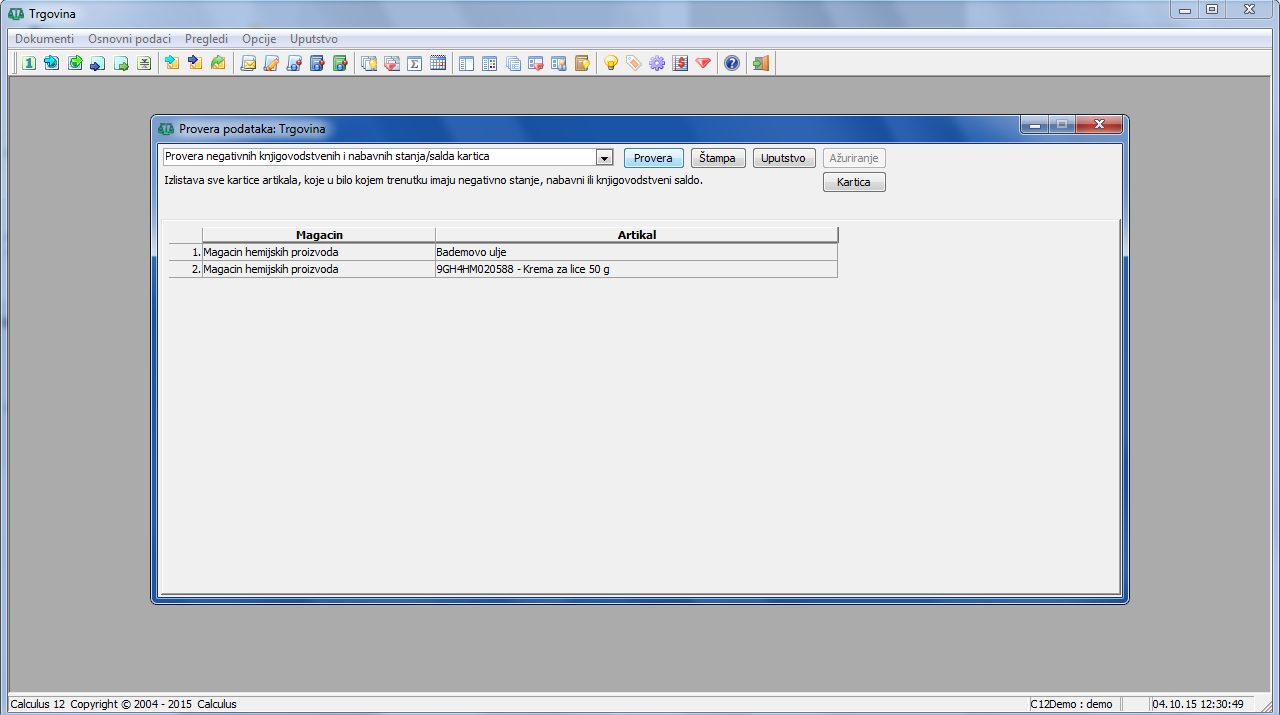Open the Pregledi menu
This screenshot has width=1280, height=715.
206,39
